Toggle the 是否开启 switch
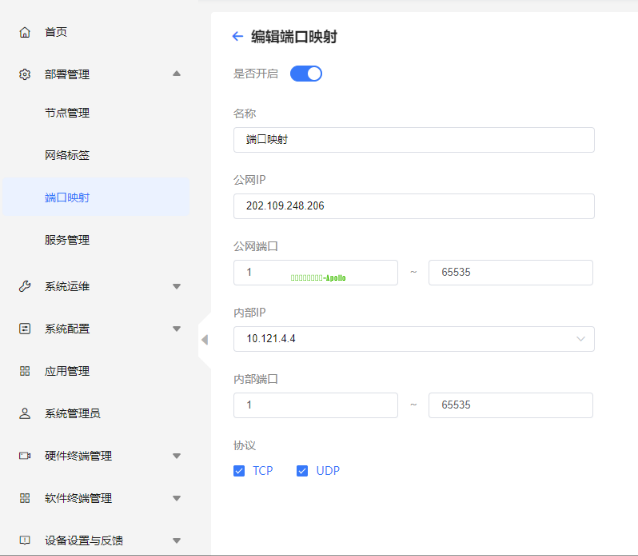Viewport: 638px width, 556px height. coord(306,73)
